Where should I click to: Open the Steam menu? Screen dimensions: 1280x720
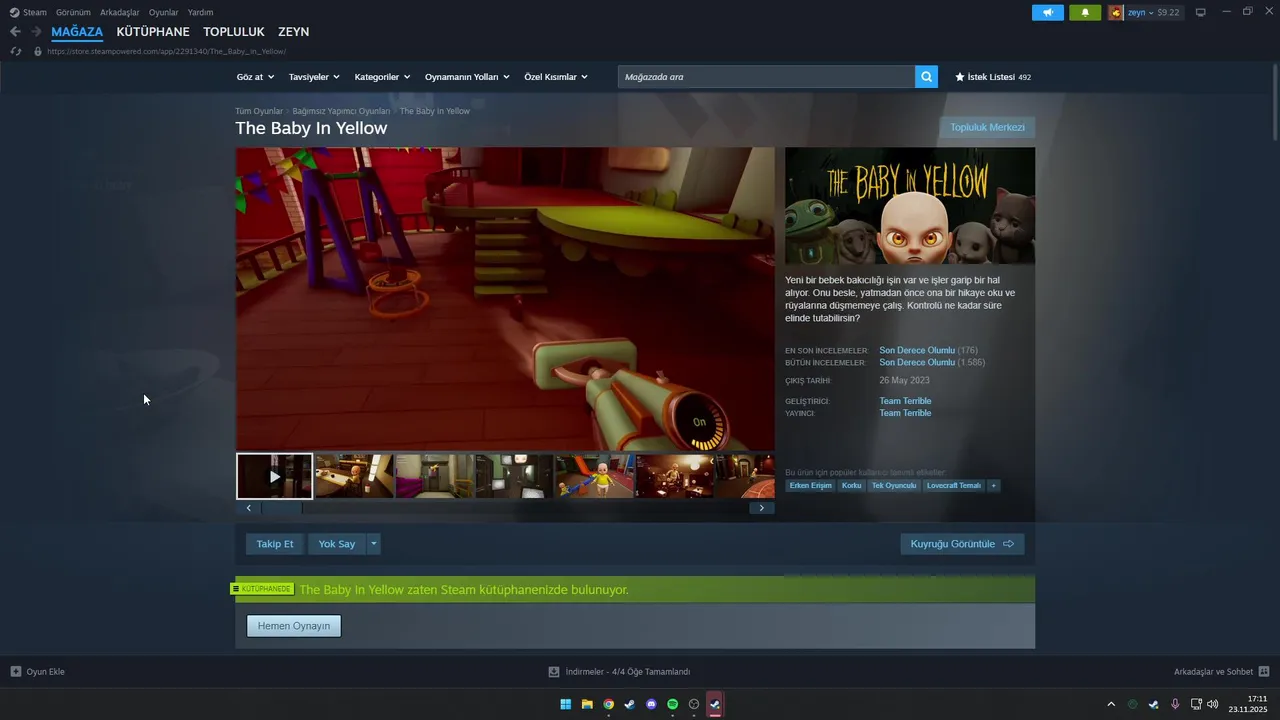(35, 12)
